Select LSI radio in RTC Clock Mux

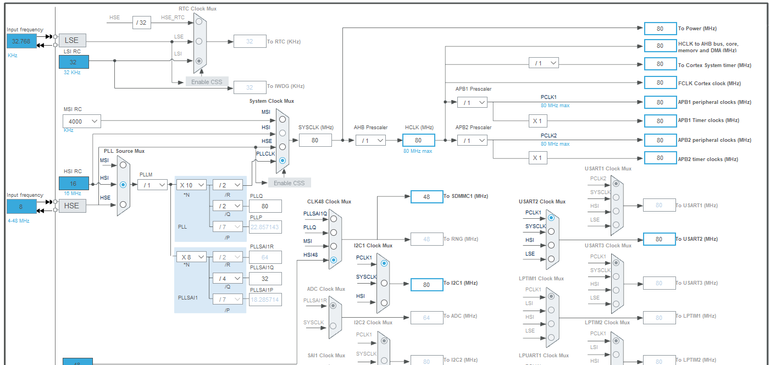point(198,61)
